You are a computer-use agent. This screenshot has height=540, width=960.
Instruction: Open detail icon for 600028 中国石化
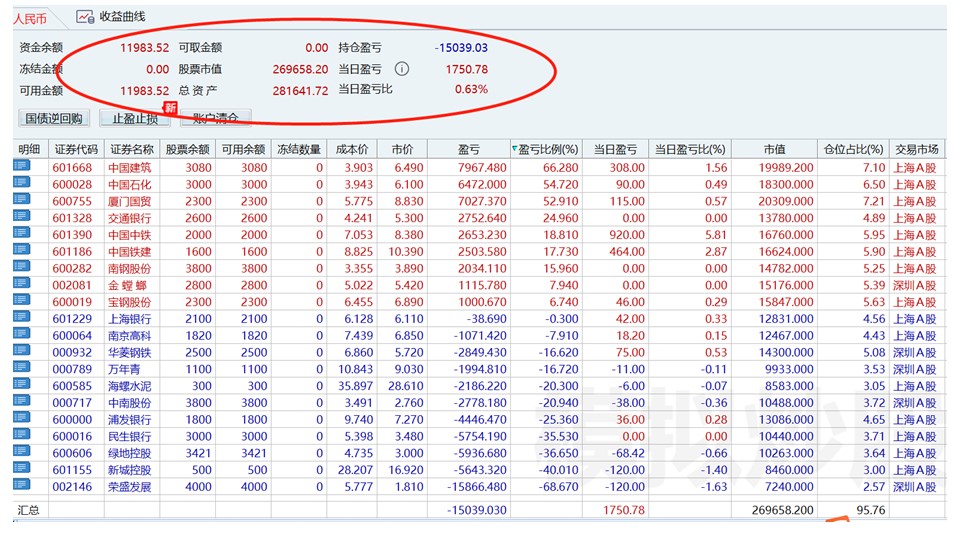click(x=21, y=182)
